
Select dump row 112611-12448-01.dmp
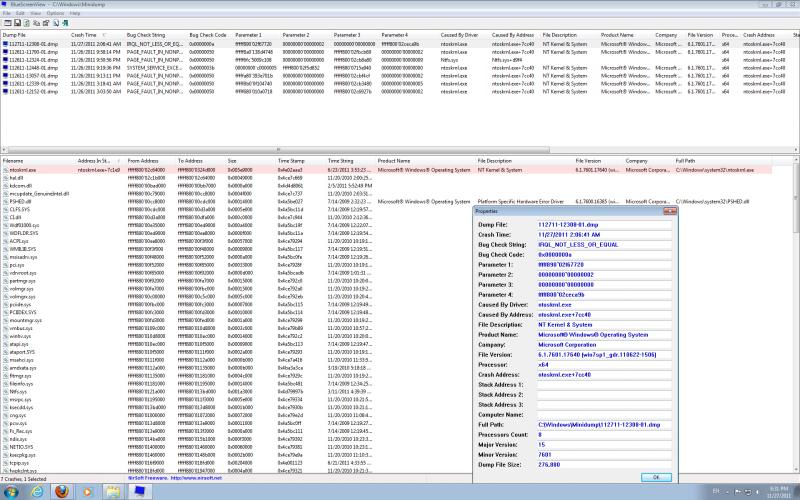click(x=398, y=68)
